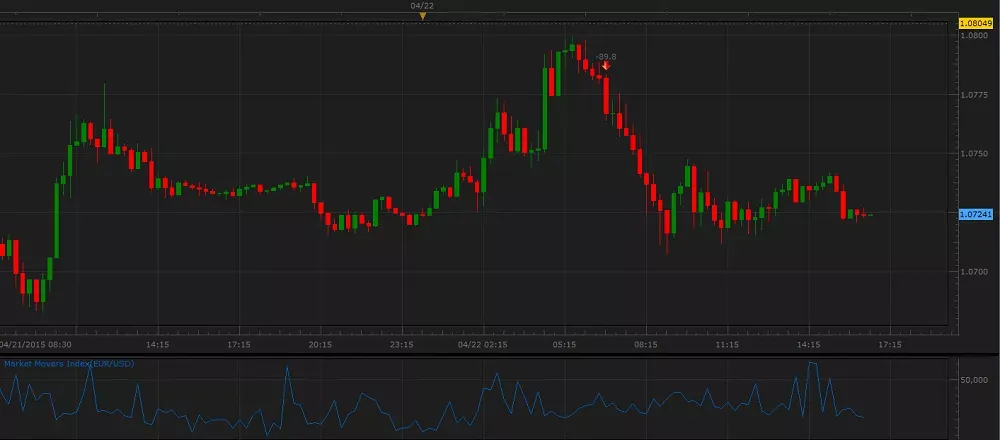This screenshot has width=1000, height=440.
Task: Click the 08:15 time axis label
Action: pyautogui.click(x=646, y=344)
